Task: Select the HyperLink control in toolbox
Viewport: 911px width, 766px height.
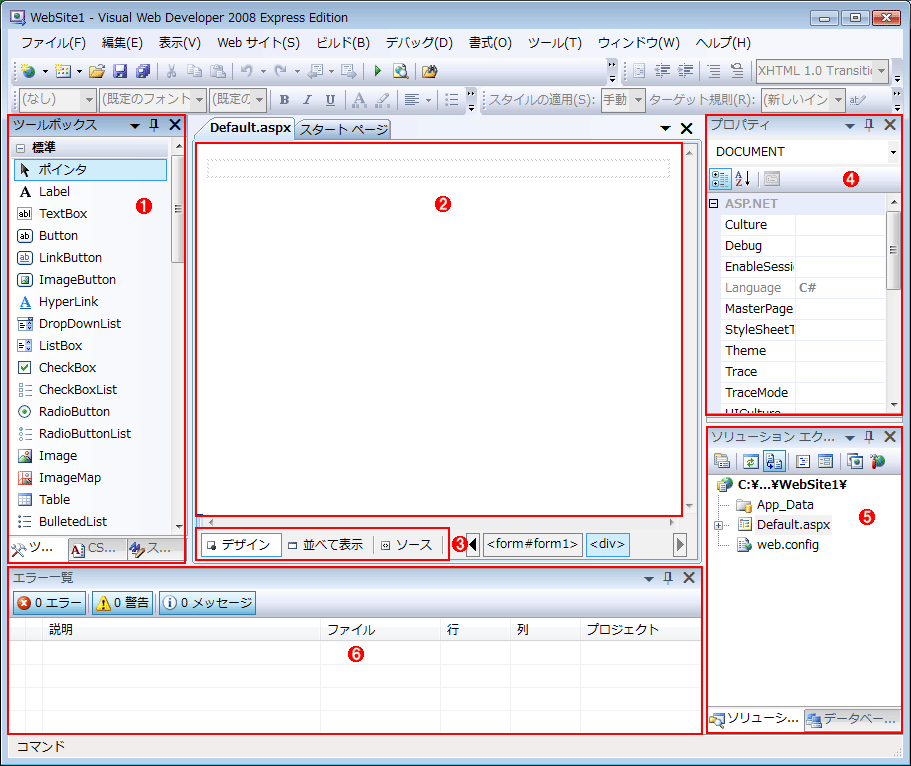Action: point(69,302)
